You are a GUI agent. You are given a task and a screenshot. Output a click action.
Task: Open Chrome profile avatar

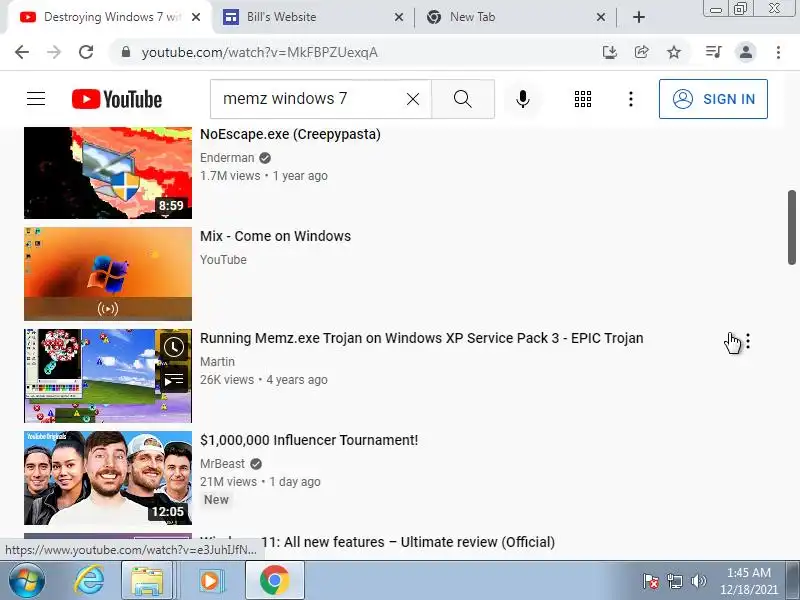(x=745, y=52)
